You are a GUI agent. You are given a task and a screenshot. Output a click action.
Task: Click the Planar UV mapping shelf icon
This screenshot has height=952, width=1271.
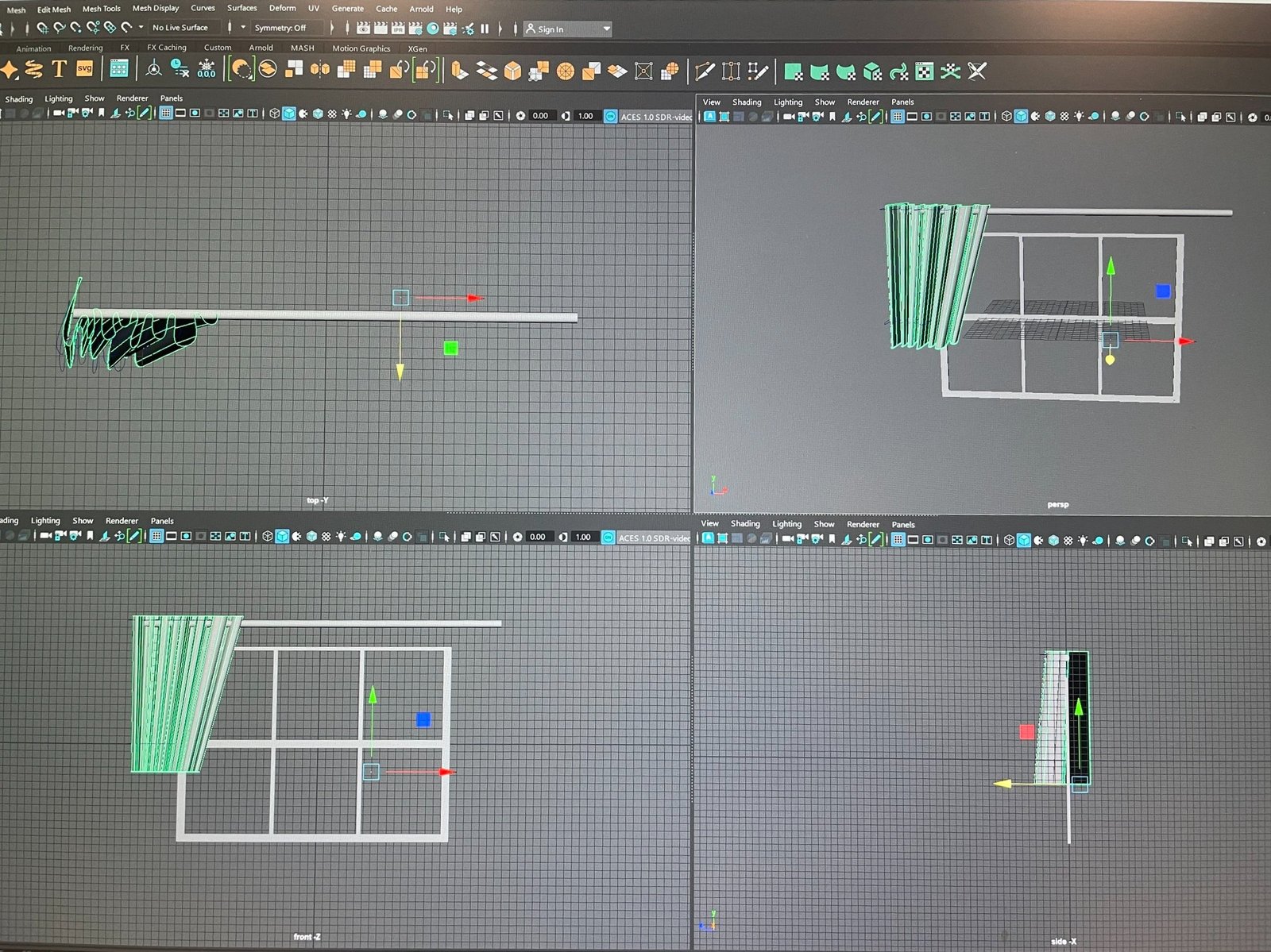point(793,72)
